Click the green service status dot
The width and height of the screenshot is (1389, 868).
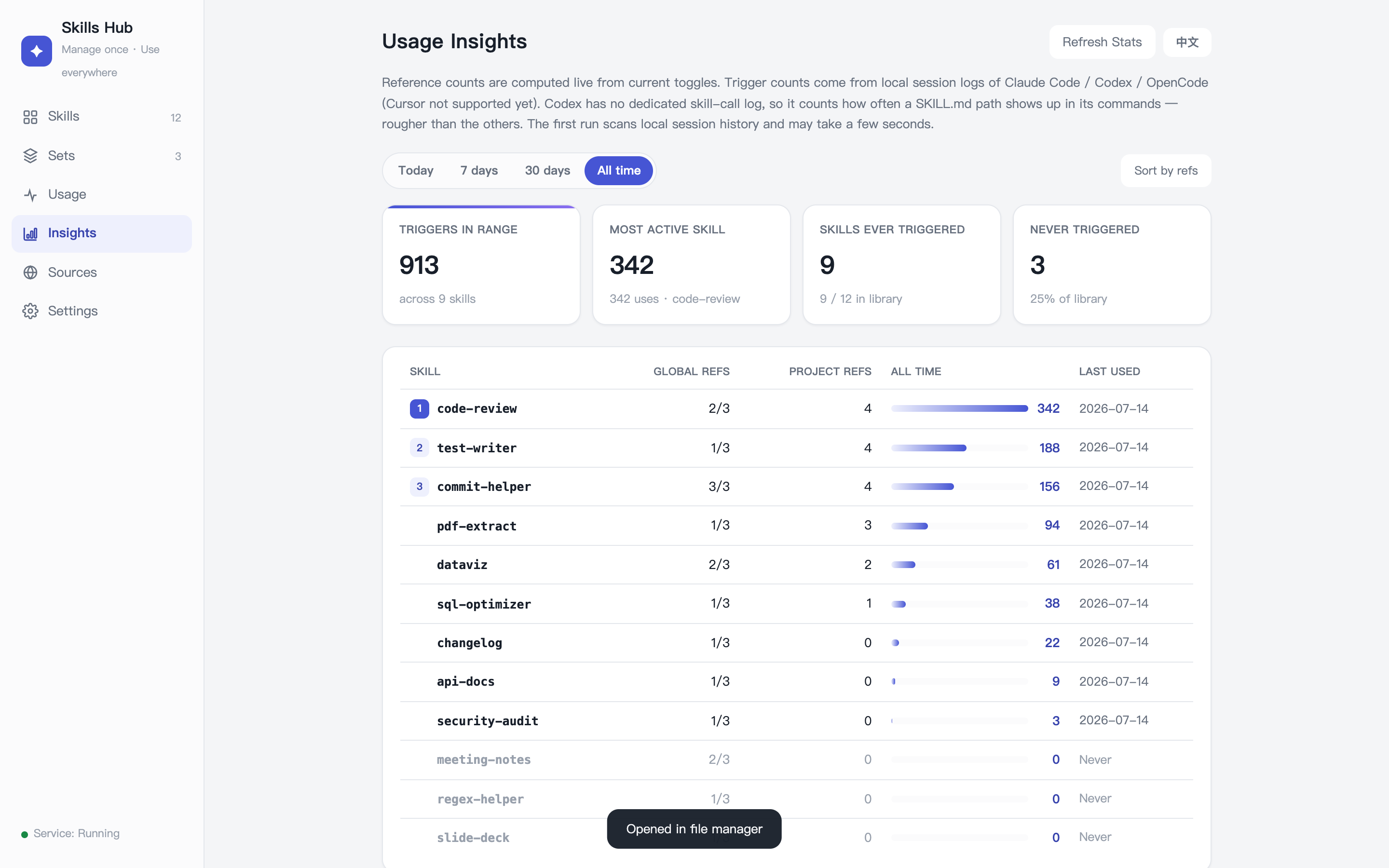(x=25, y=834)
